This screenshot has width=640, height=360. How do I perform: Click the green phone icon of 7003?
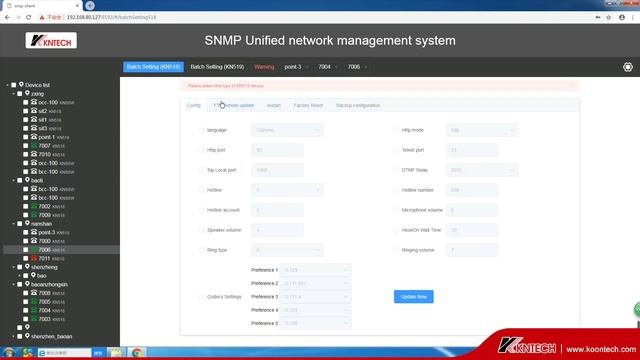click(34, 319)
